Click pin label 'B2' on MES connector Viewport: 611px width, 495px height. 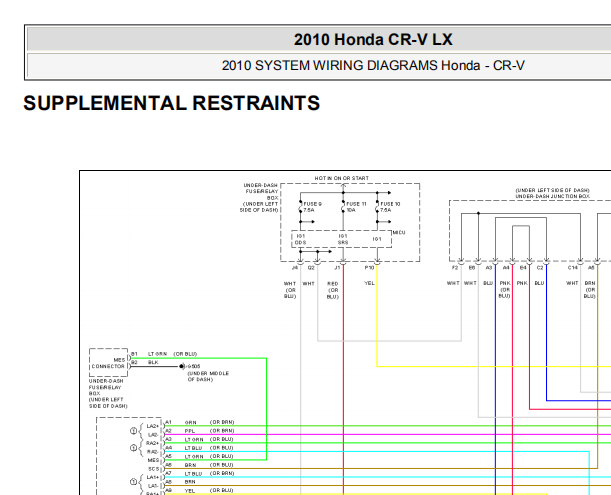click(134, 362)
